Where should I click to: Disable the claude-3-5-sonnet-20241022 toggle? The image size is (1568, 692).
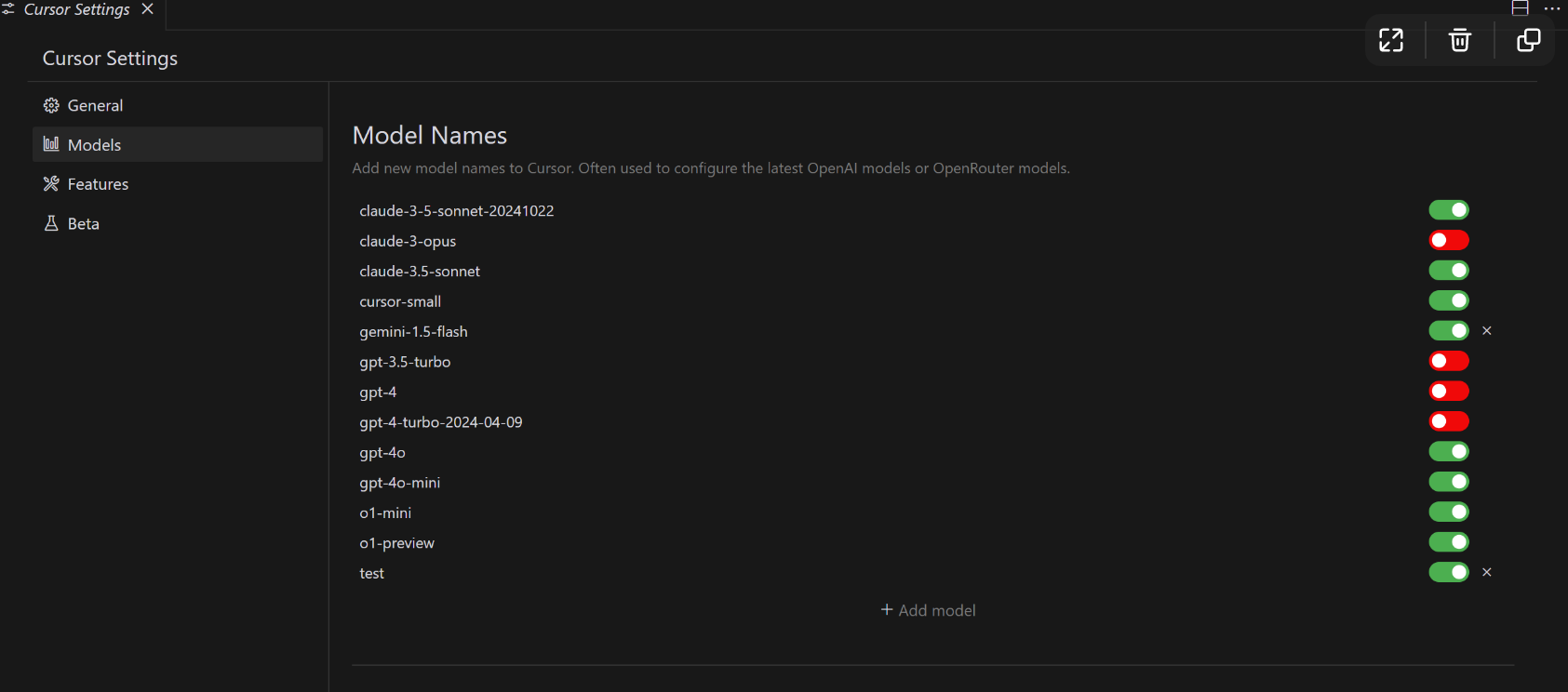[1449, 210]
